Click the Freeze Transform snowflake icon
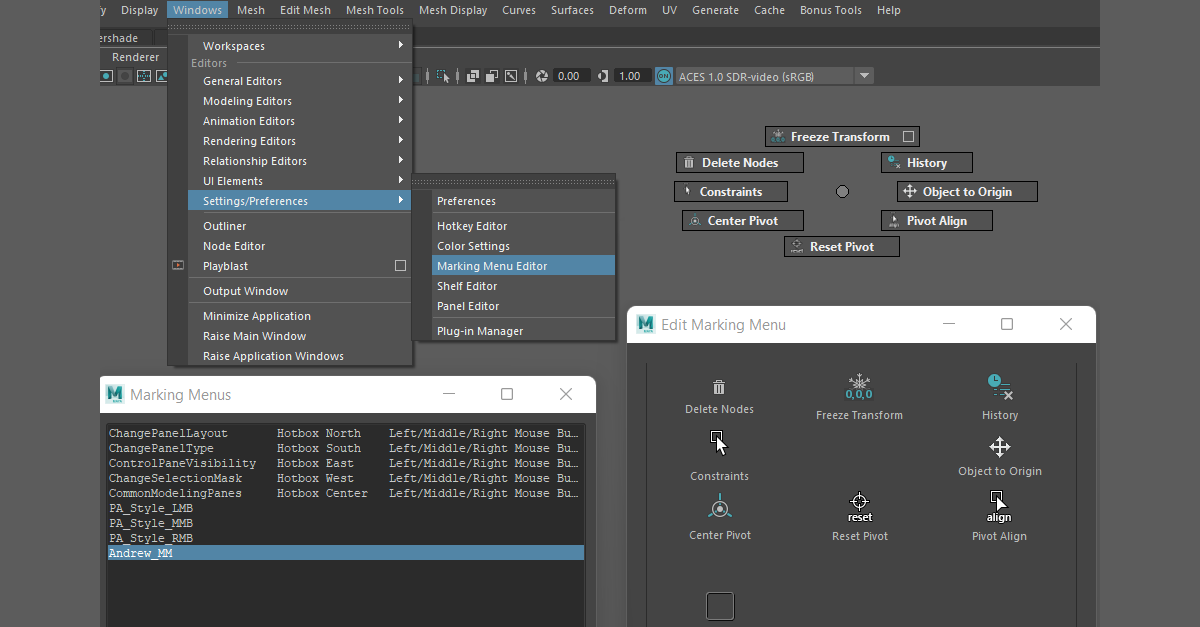This screenshot has width=1200, height=627. [x=859, y=385]
